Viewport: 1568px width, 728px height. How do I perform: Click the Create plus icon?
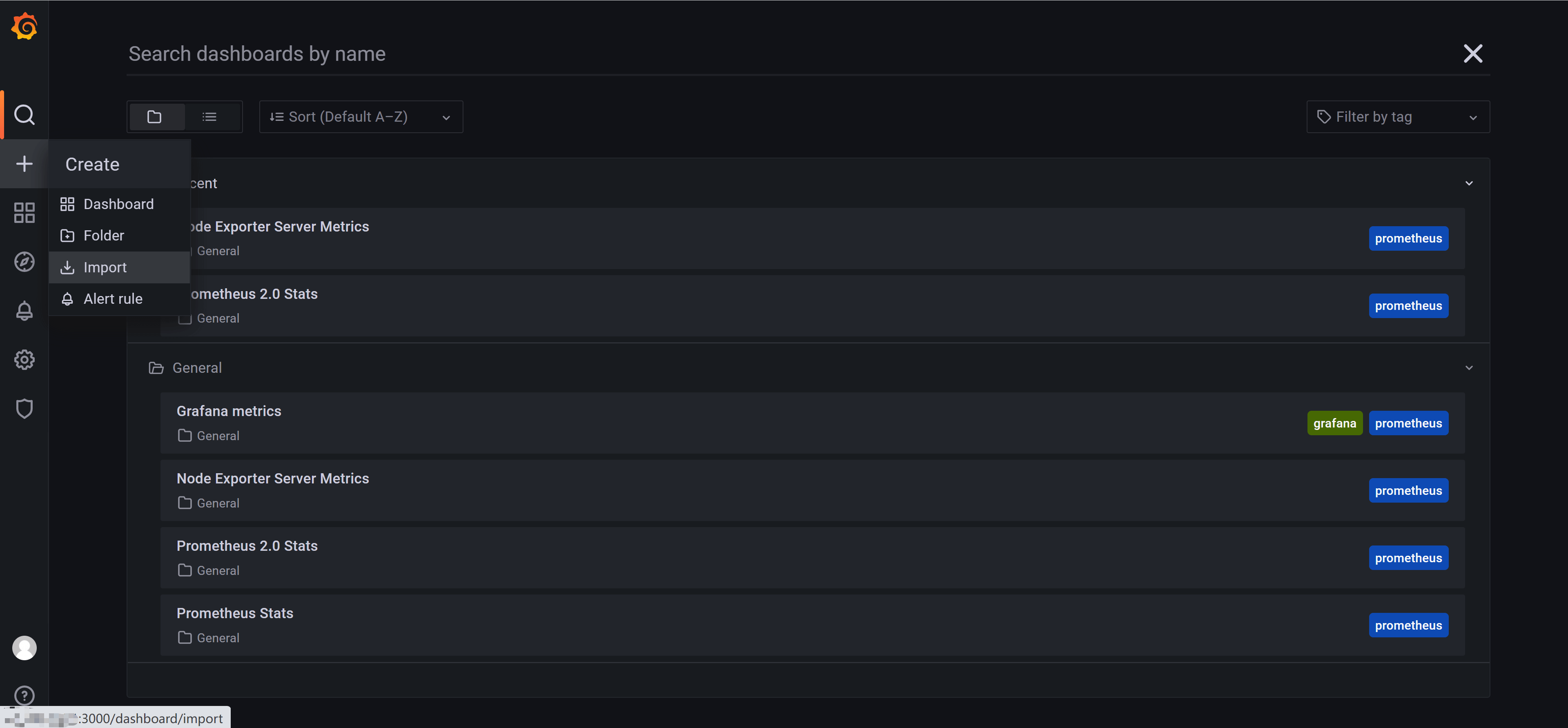(x=24, y=164)
